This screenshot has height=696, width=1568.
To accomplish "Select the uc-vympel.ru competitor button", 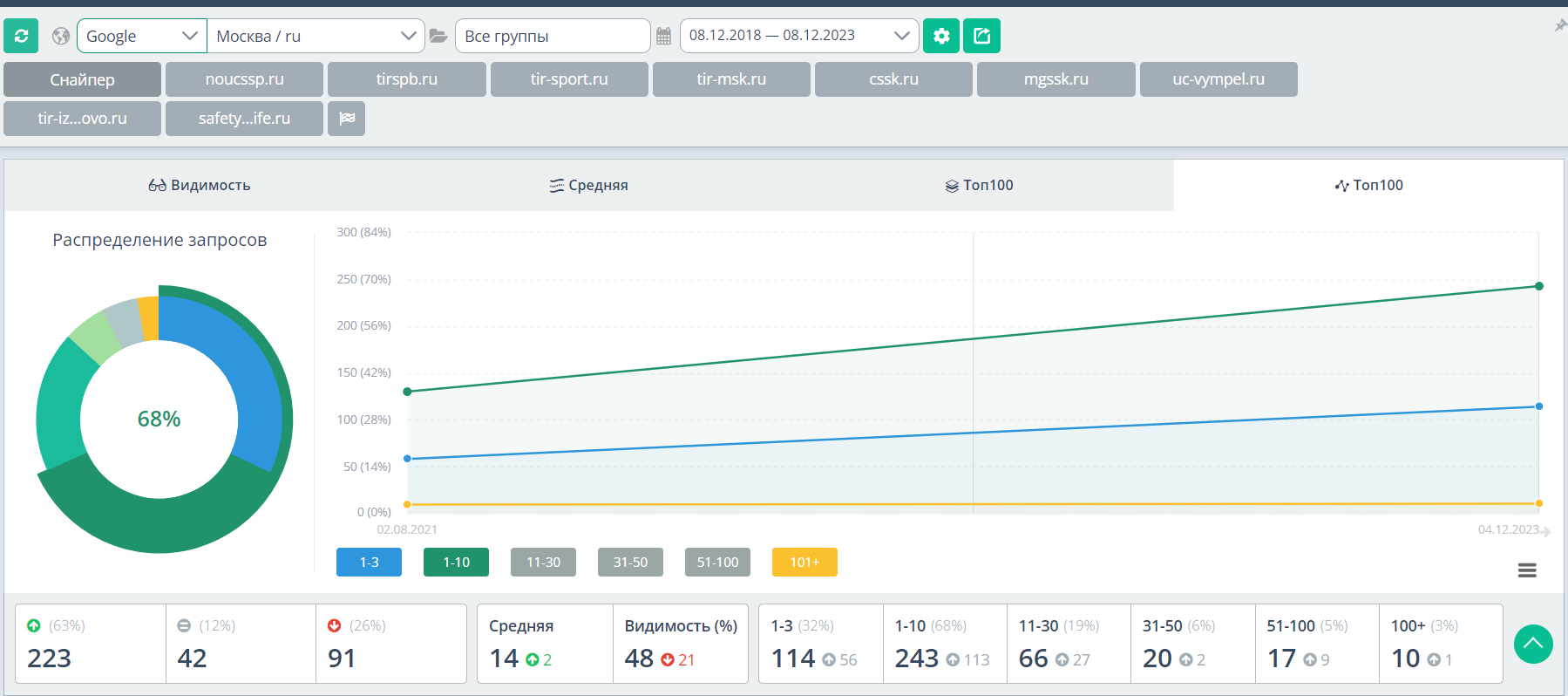I will tap(1218, 79).
